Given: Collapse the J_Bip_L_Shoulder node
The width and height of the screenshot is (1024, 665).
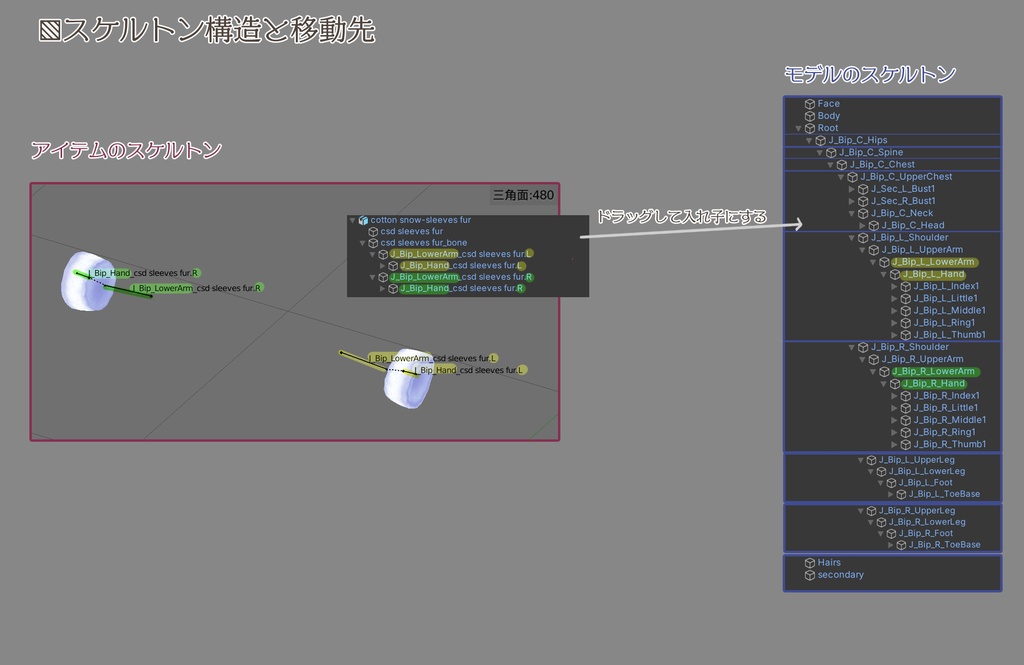Looking at the screenshot, I should click(x=852, y=238).
